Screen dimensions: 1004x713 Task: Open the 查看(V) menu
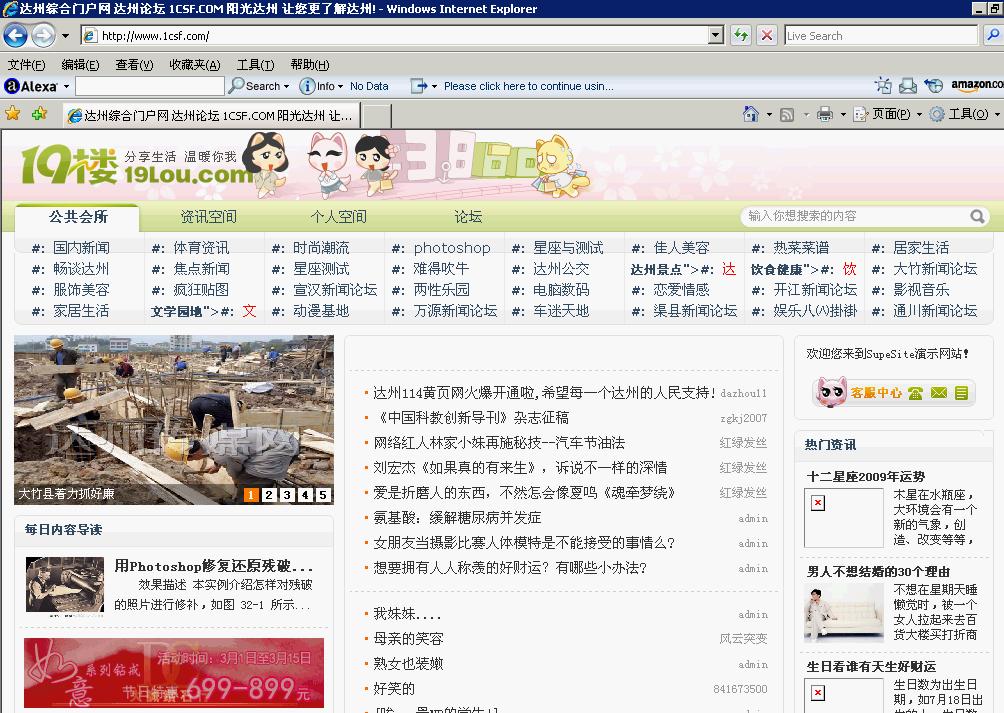tap(134, 65)
